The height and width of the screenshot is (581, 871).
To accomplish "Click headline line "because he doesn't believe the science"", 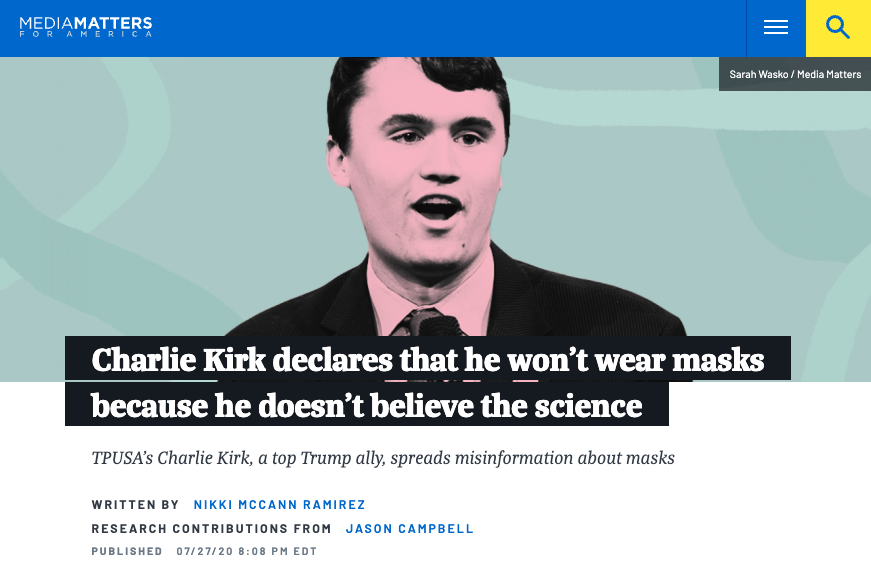I will point(366,405).
